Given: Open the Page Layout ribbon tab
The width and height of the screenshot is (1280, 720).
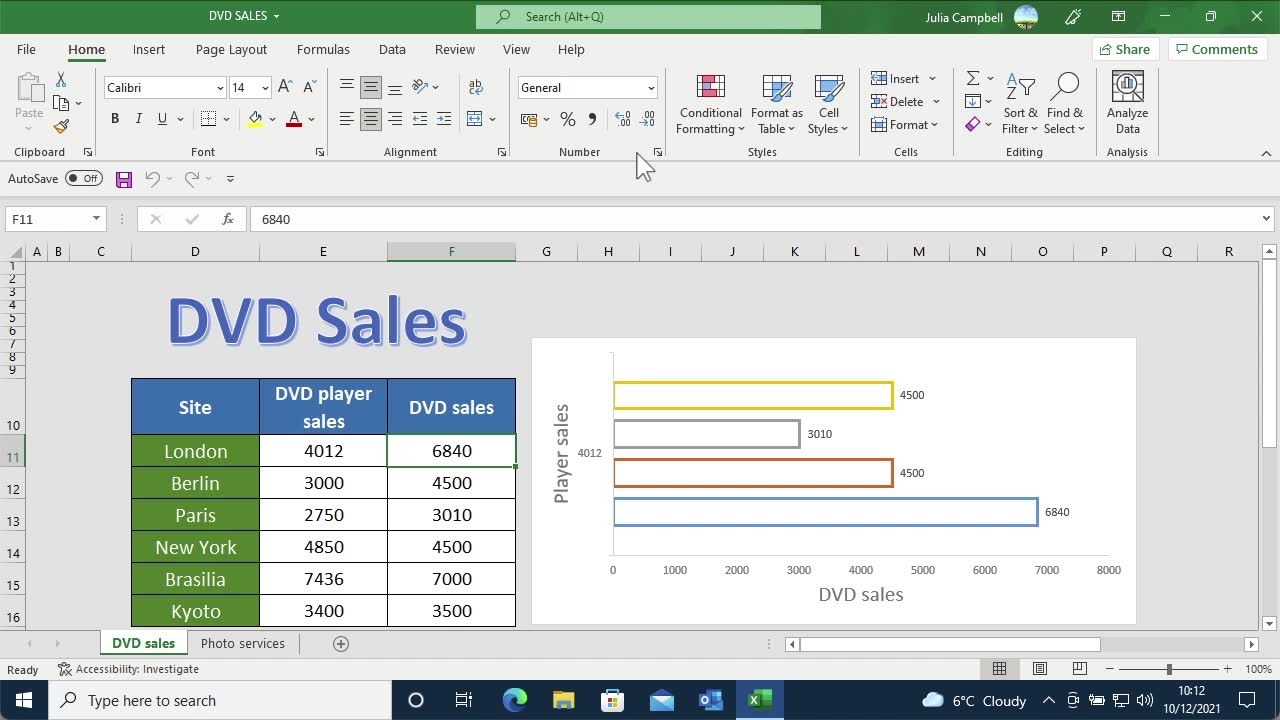Looking at the screenshot, I should (231, 49).
